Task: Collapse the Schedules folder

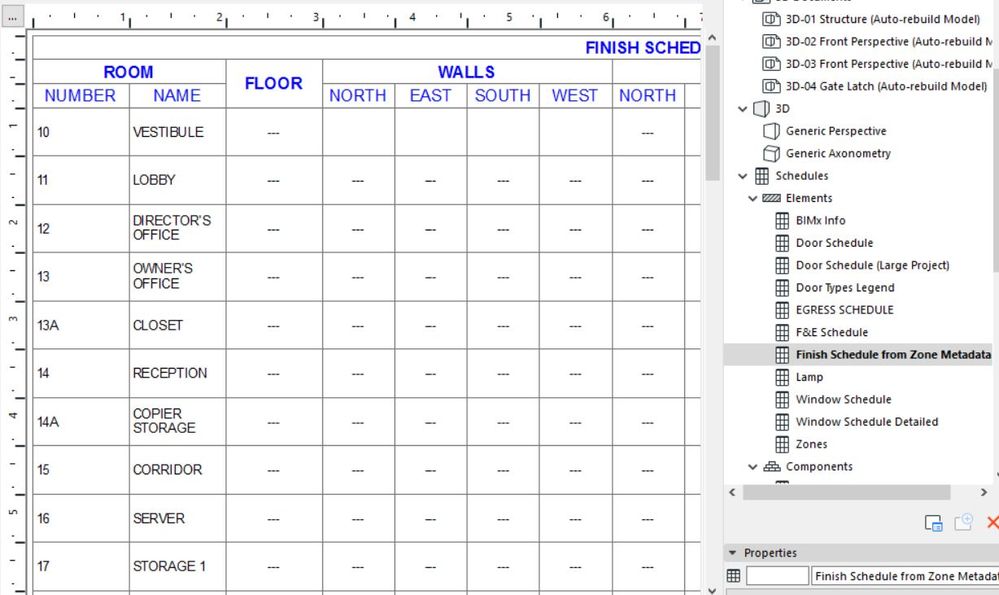Action: point(742,176)
